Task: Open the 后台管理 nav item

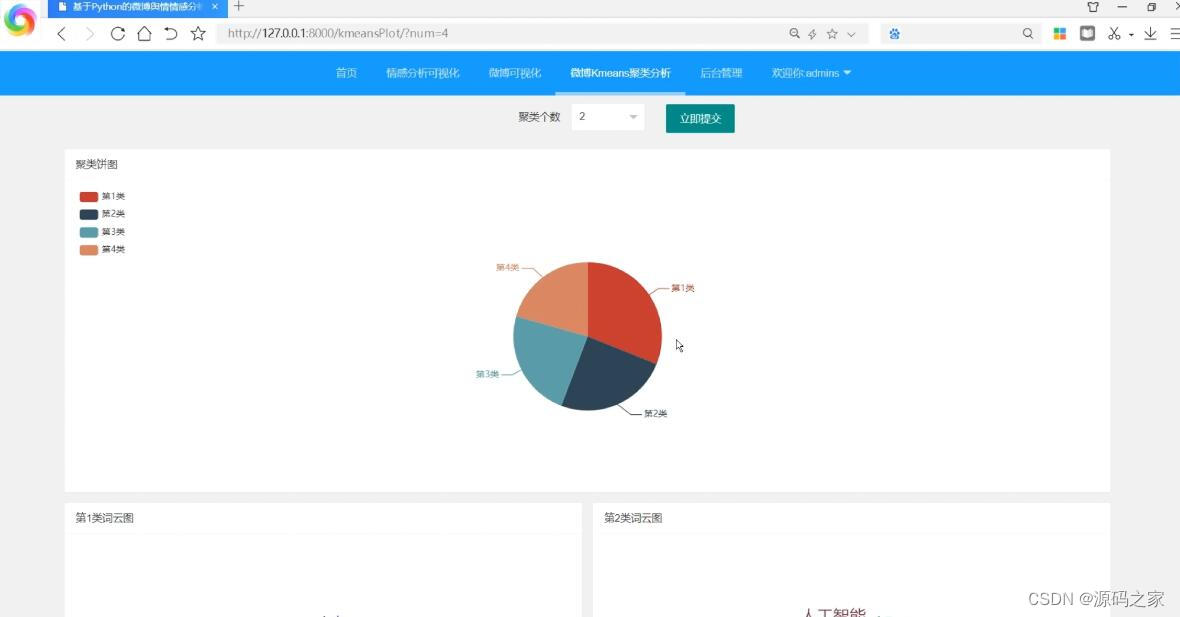Action: [721, 73]
